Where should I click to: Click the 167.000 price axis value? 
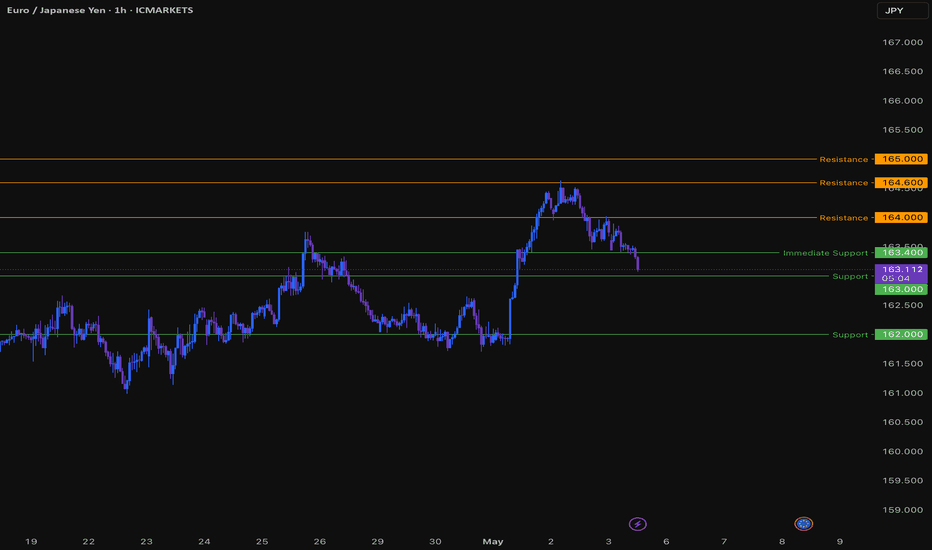[x=902, y=42]
